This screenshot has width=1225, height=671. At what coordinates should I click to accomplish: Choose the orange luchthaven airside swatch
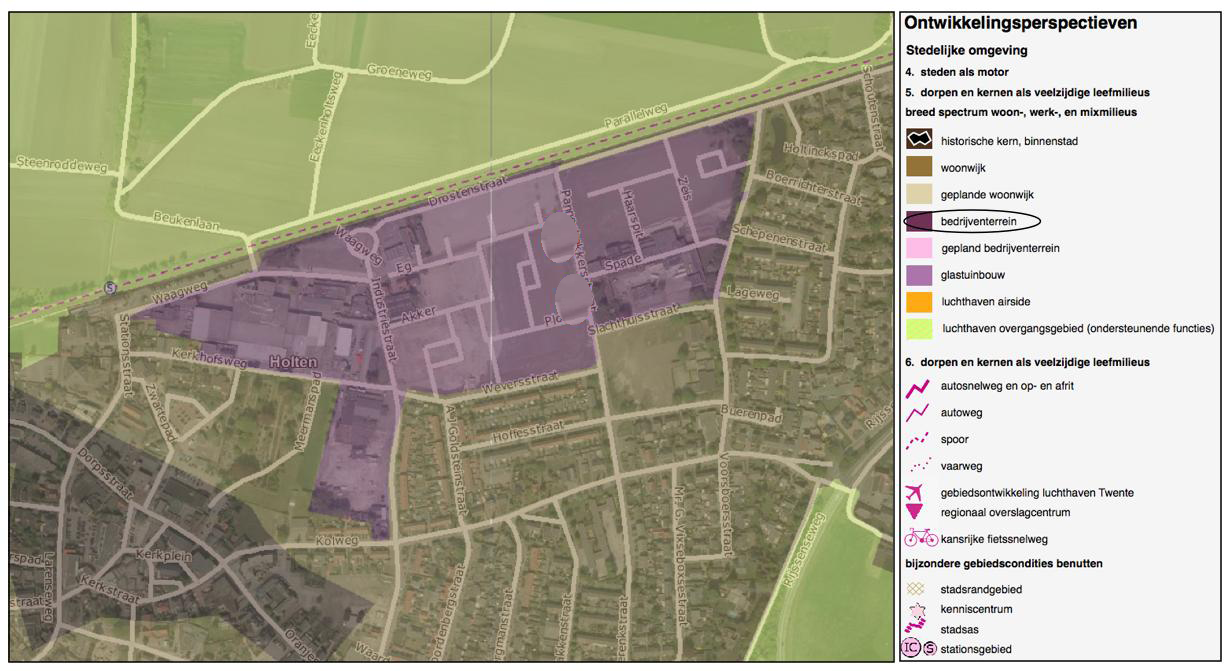(x=918, y=301)
